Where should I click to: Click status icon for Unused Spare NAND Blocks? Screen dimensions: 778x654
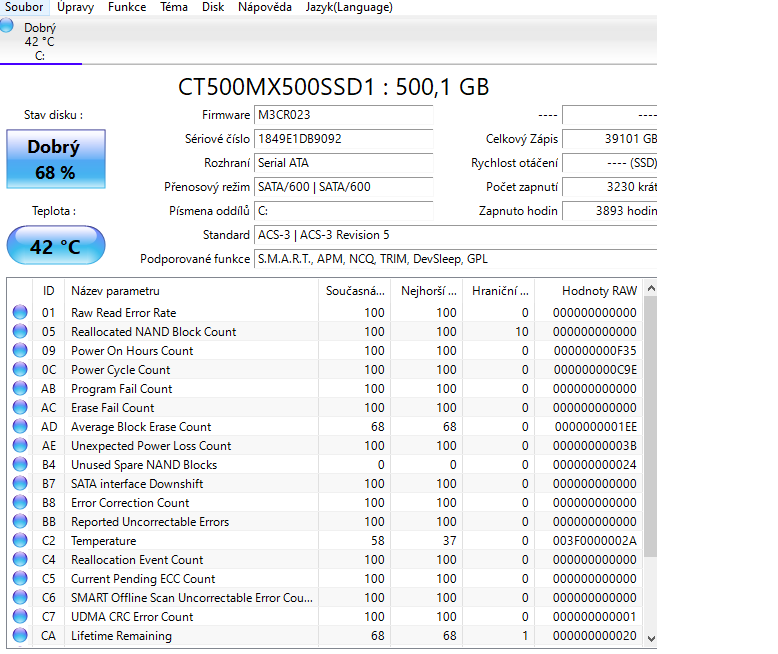click(x=20, y=464)
